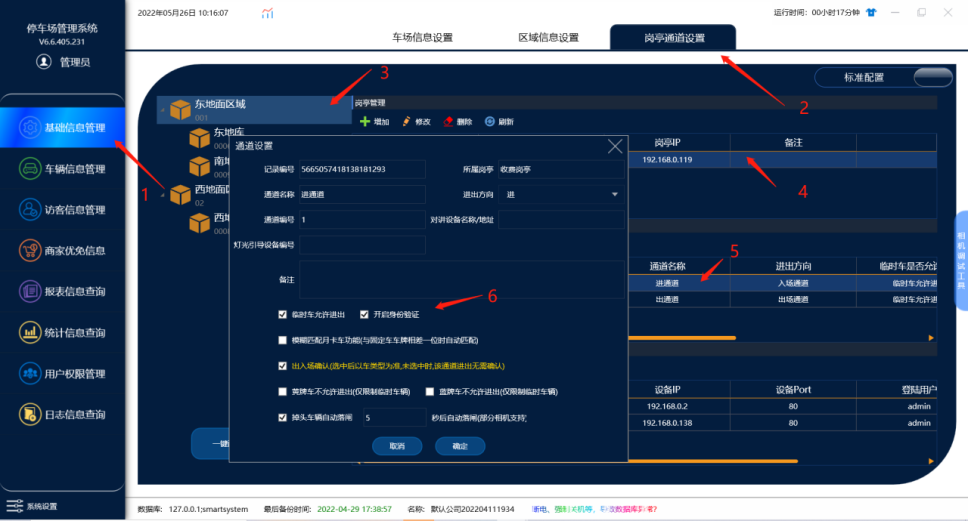Click the partly hidden 一键 button
This screenshot has width=968, height=521.
211,443
